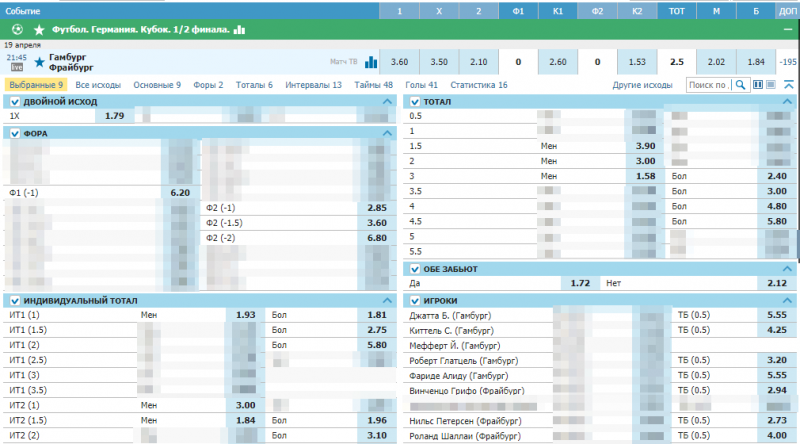Open match statistics chart icon next to Матч ТВ
Screen dimensions: 800x444
point(372,62)
